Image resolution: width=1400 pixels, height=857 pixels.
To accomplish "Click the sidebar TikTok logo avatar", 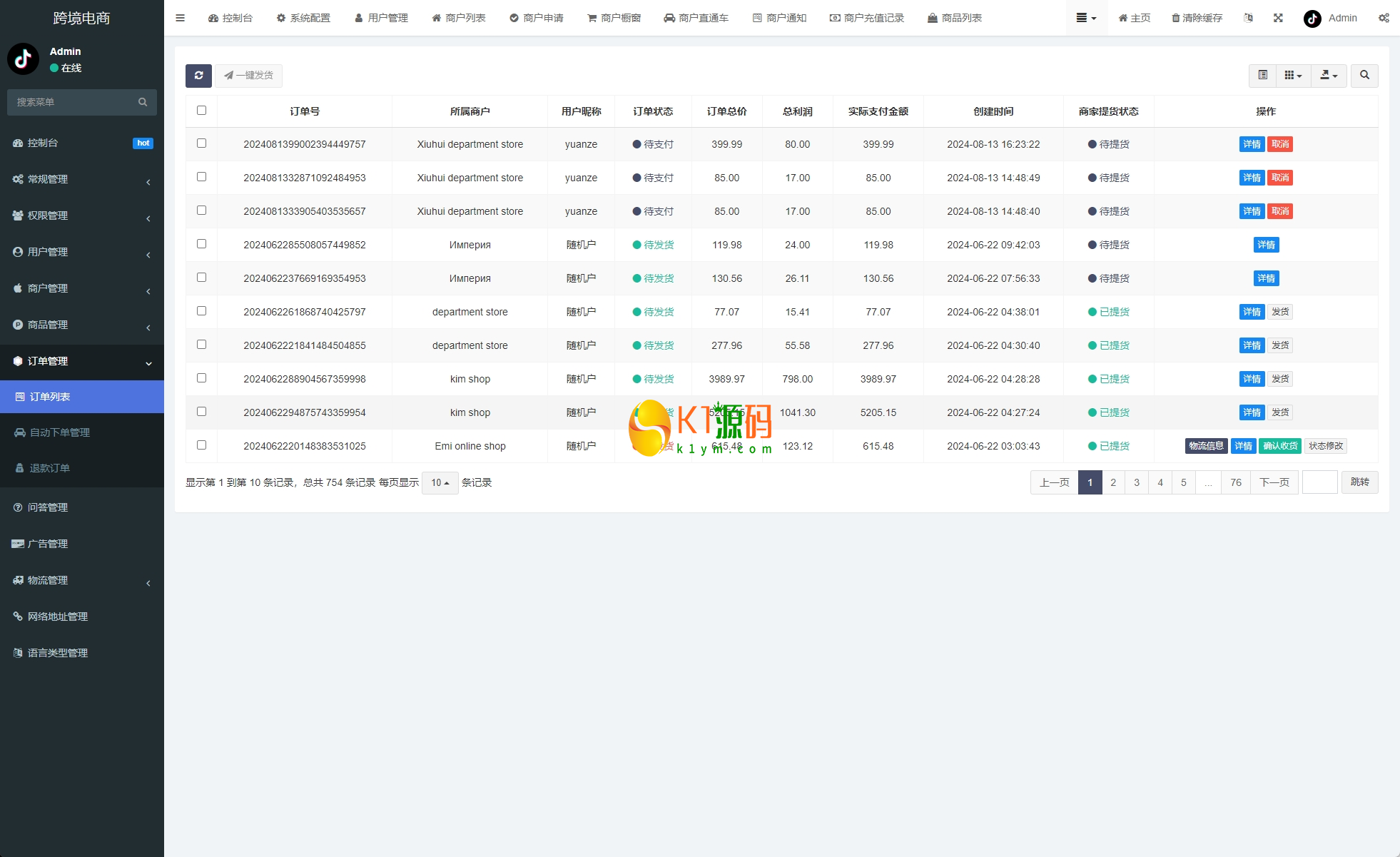I will (24, 59).
